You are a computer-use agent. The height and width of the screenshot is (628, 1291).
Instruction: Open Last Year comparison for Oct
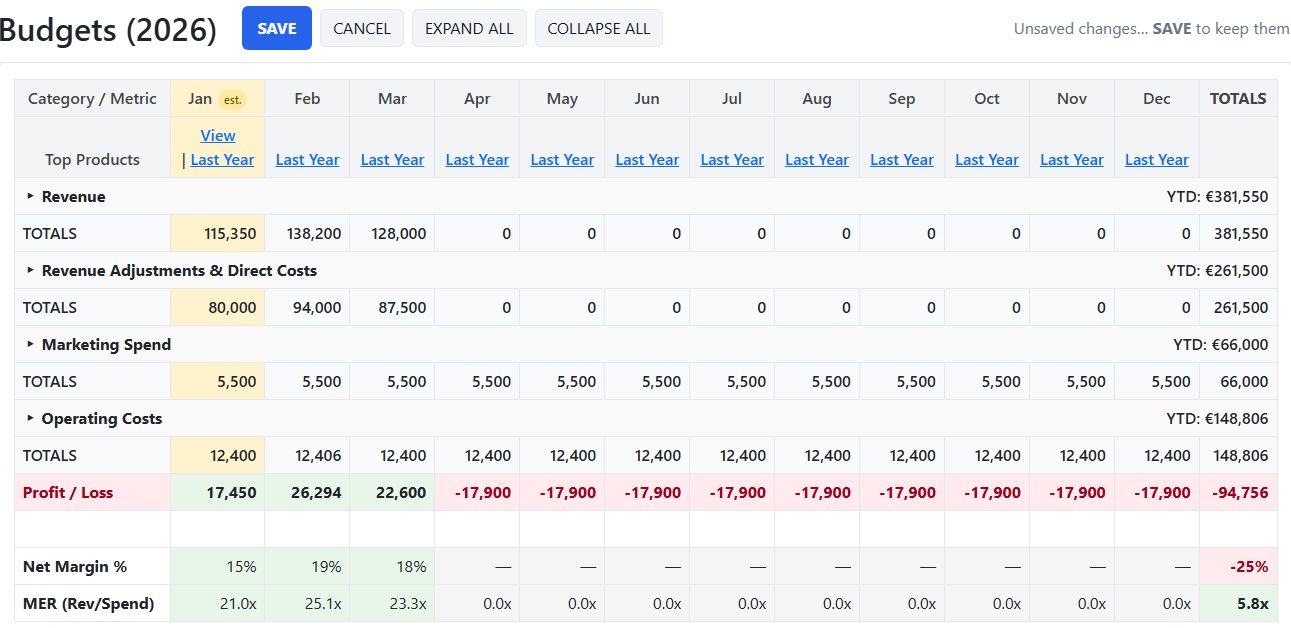coord(987,159)
